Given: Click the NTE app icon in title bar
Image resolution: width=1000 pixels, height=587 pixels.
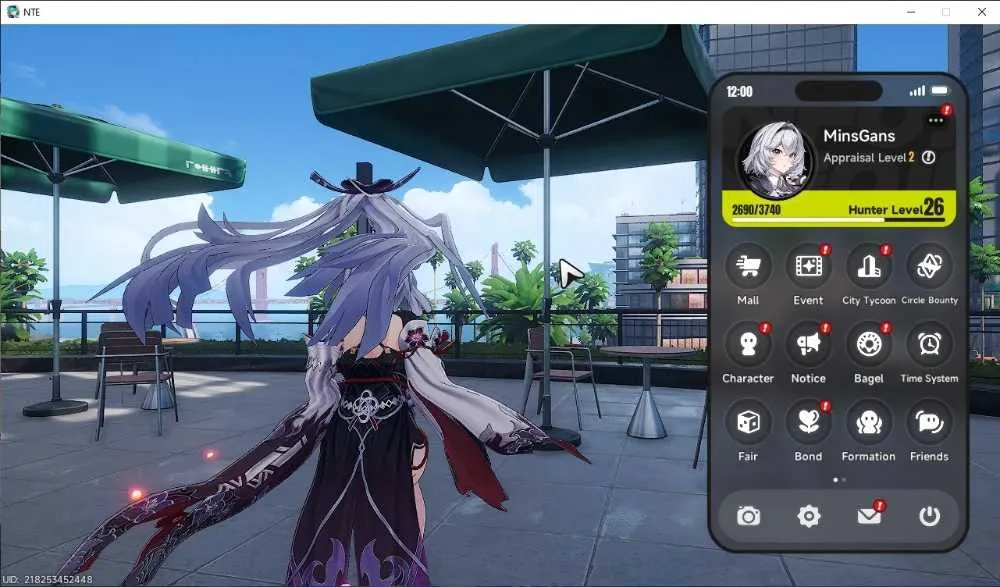Looking at the screenshot, I should coord(13,12).
